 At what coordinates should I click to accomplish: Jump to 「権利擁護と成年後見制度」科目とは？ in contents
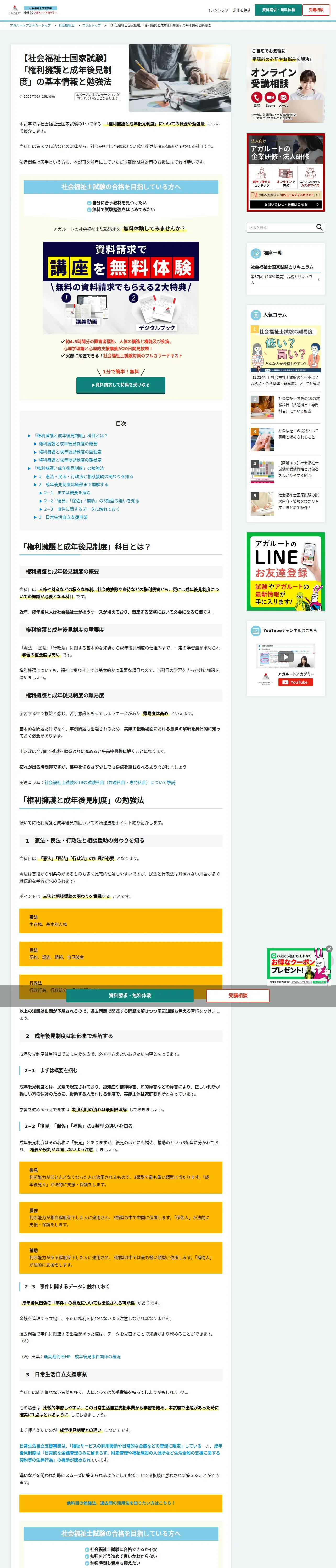tap(70, 436)
